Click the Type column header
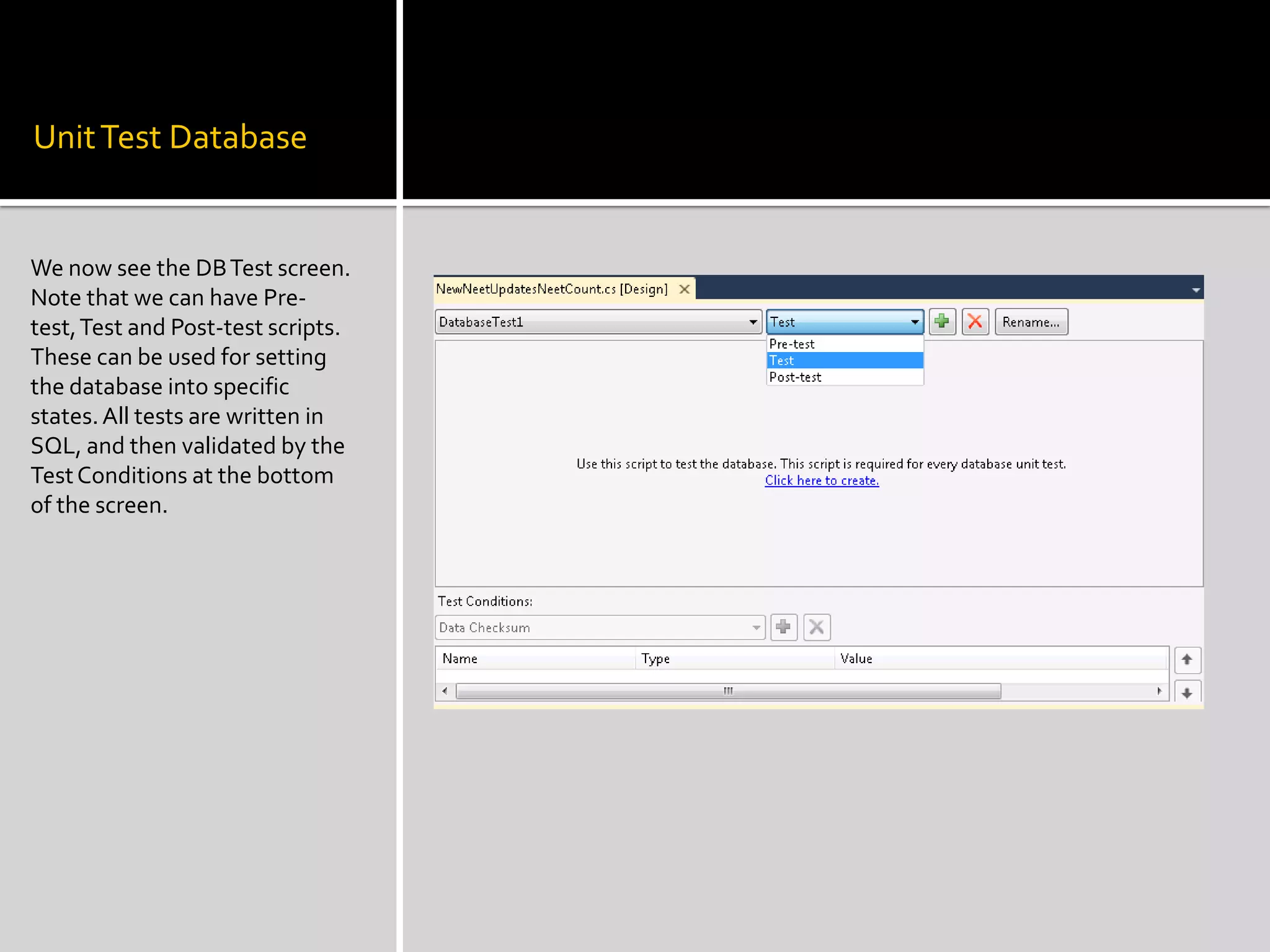 [x=735, y=658]
